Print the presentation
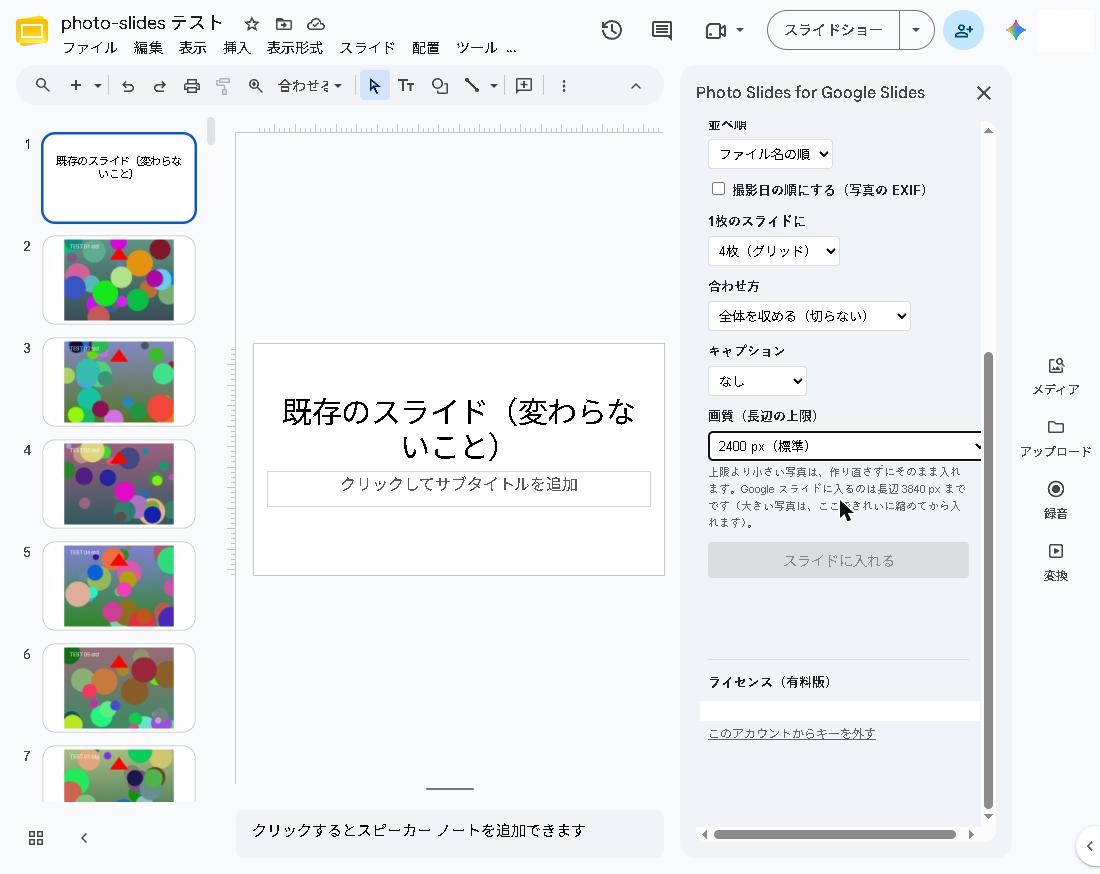 pos(192,86)
